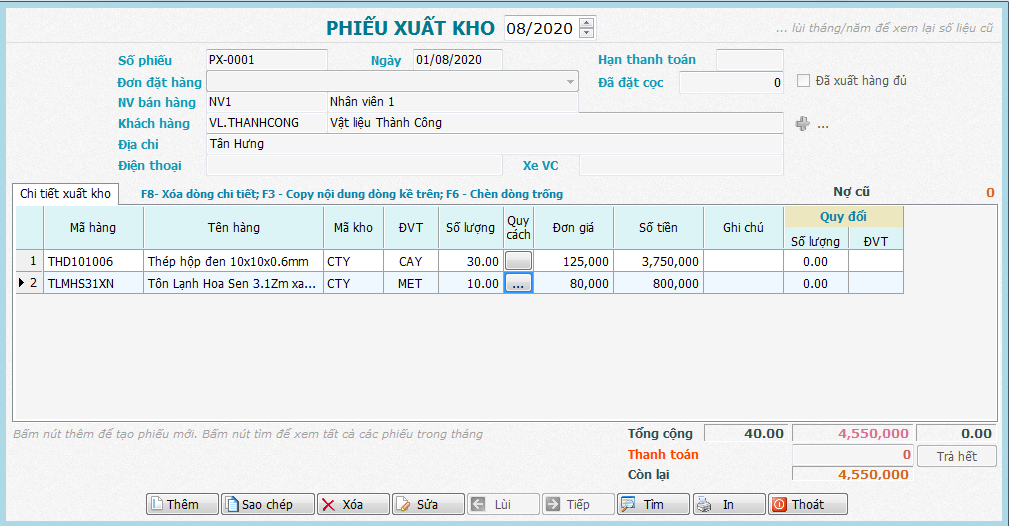Click the Trả hết button
The width and height of the screenshot is (1009, 526).
coord(956,456)
